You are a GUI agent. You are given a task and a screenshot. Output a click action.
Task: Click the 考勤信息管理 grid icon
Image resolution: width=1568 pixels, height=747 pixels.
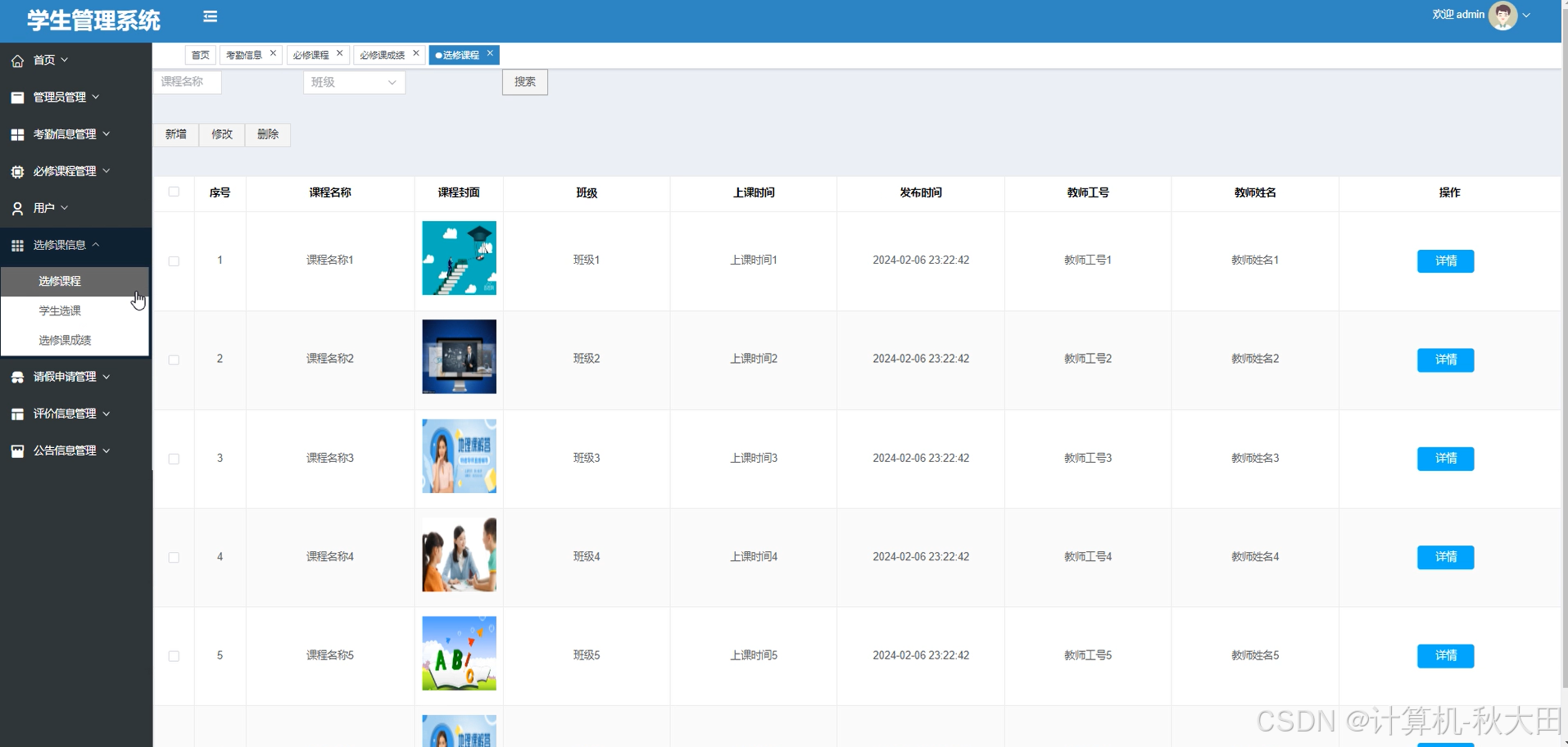[17, 134]
